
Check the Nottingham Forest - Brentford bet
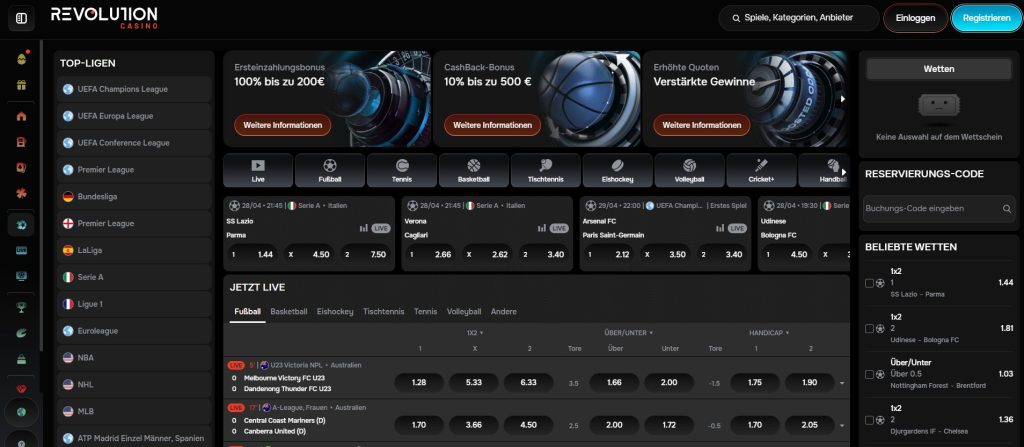pyautogui.click(x=869, y=374)
